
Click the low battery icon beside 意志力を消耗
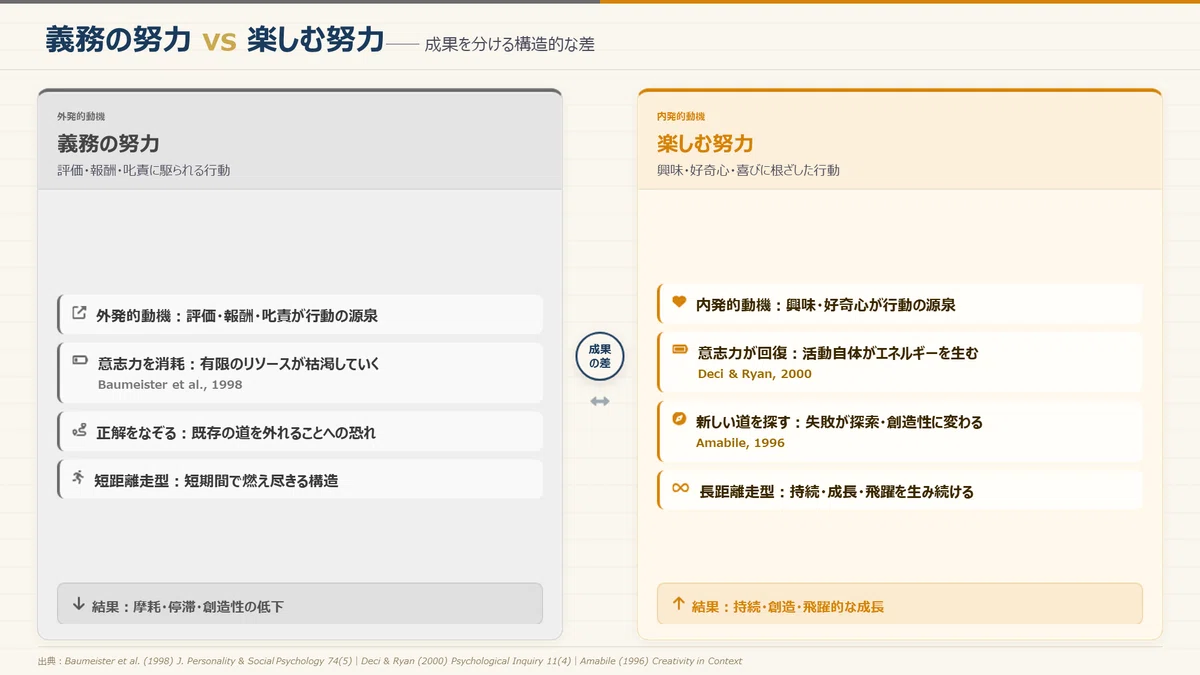click(x=80, y=360)
